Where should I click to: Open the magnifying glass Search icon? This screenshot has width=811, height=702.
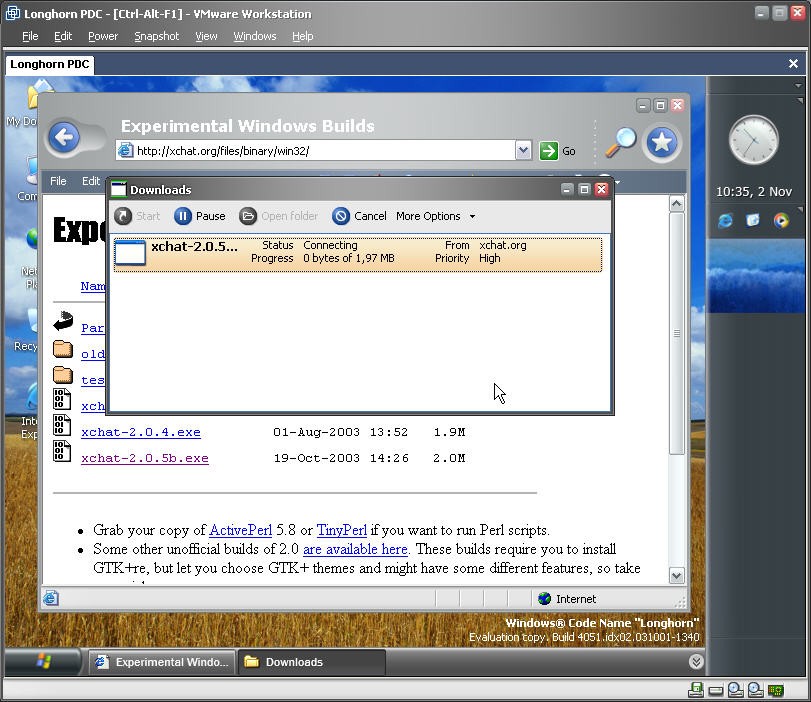[x=622, y=142]
